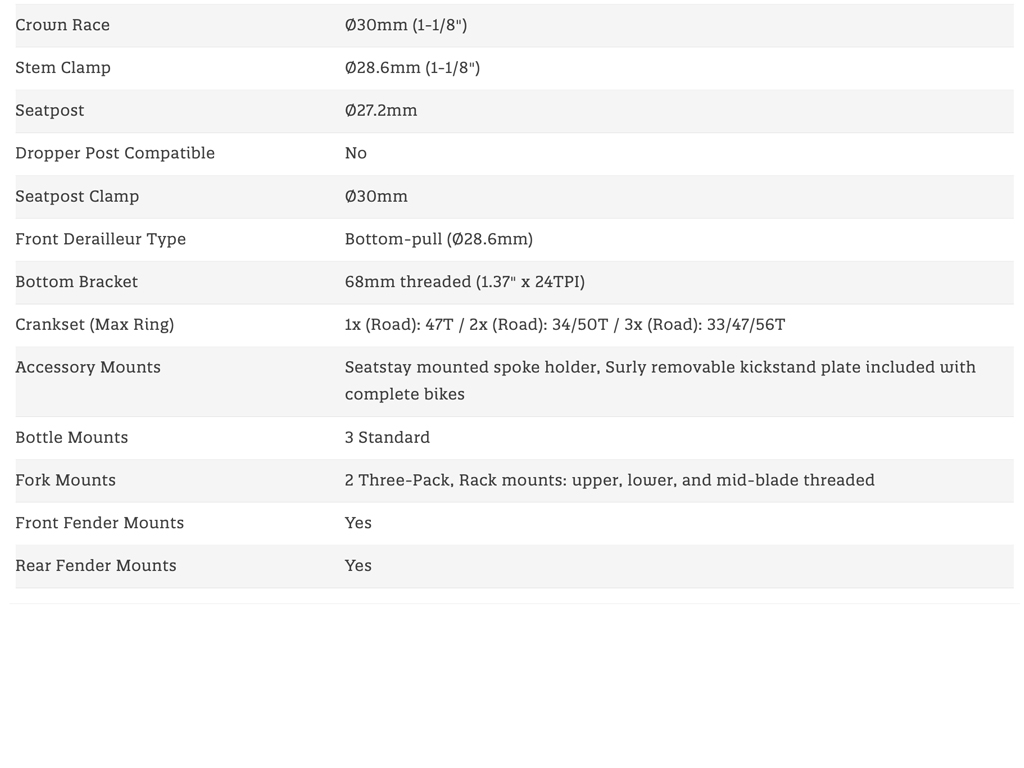The height and width of the screenshot is (768, 1024).
Task: Select the Accessory Mounts label
Action: coord(88,367)
